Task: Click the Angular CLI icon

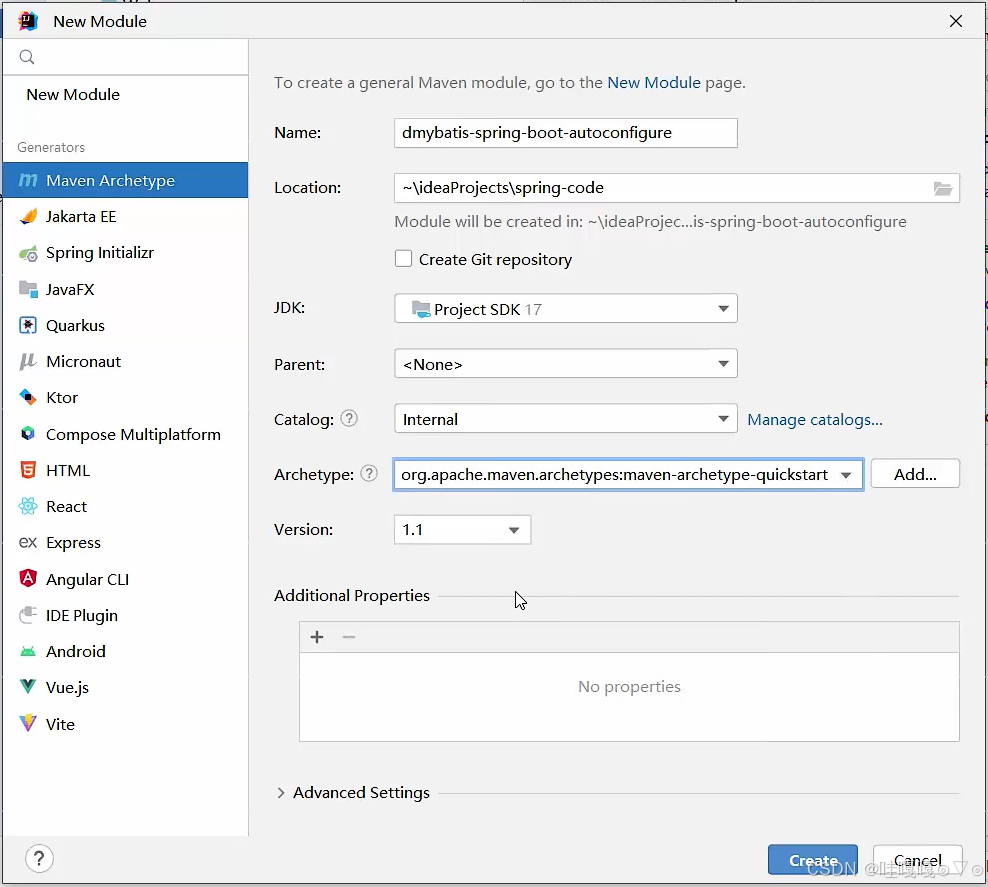Action: pyautogui.click(x=28, y=578)
